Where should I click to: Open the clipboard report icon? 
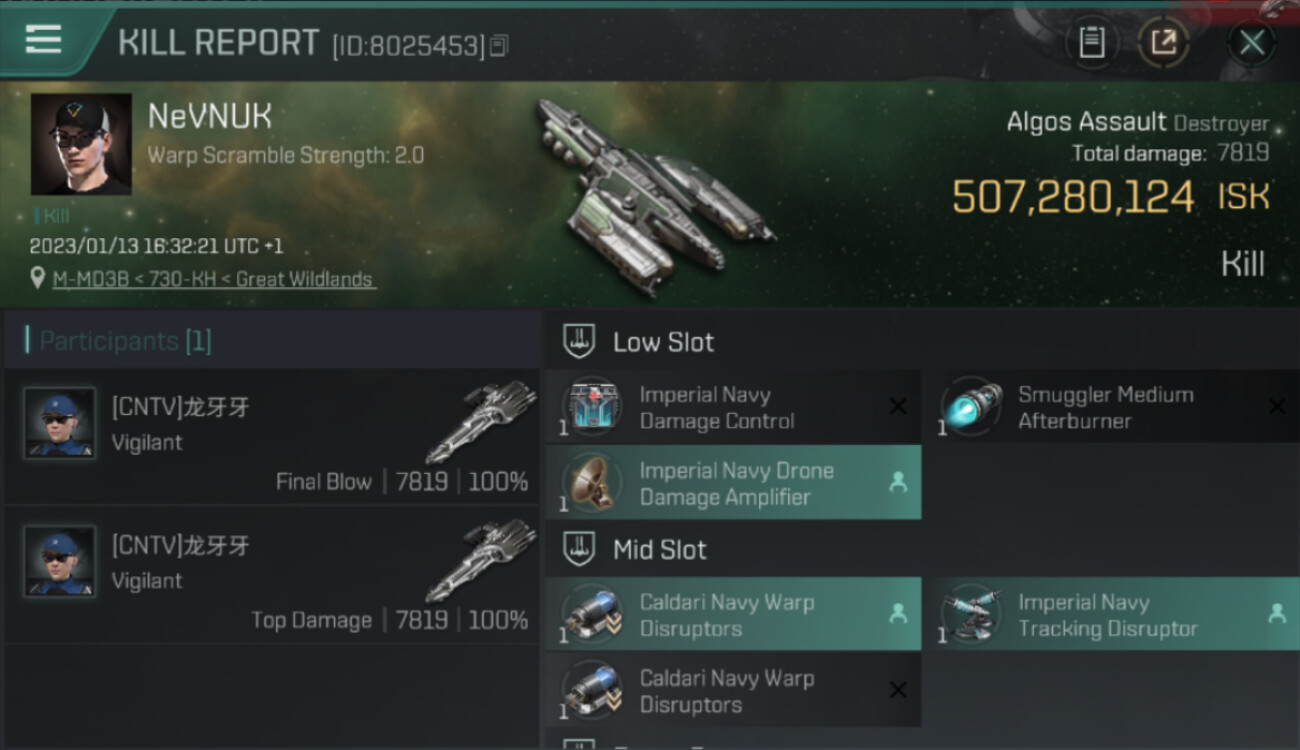coord(1091,42)
